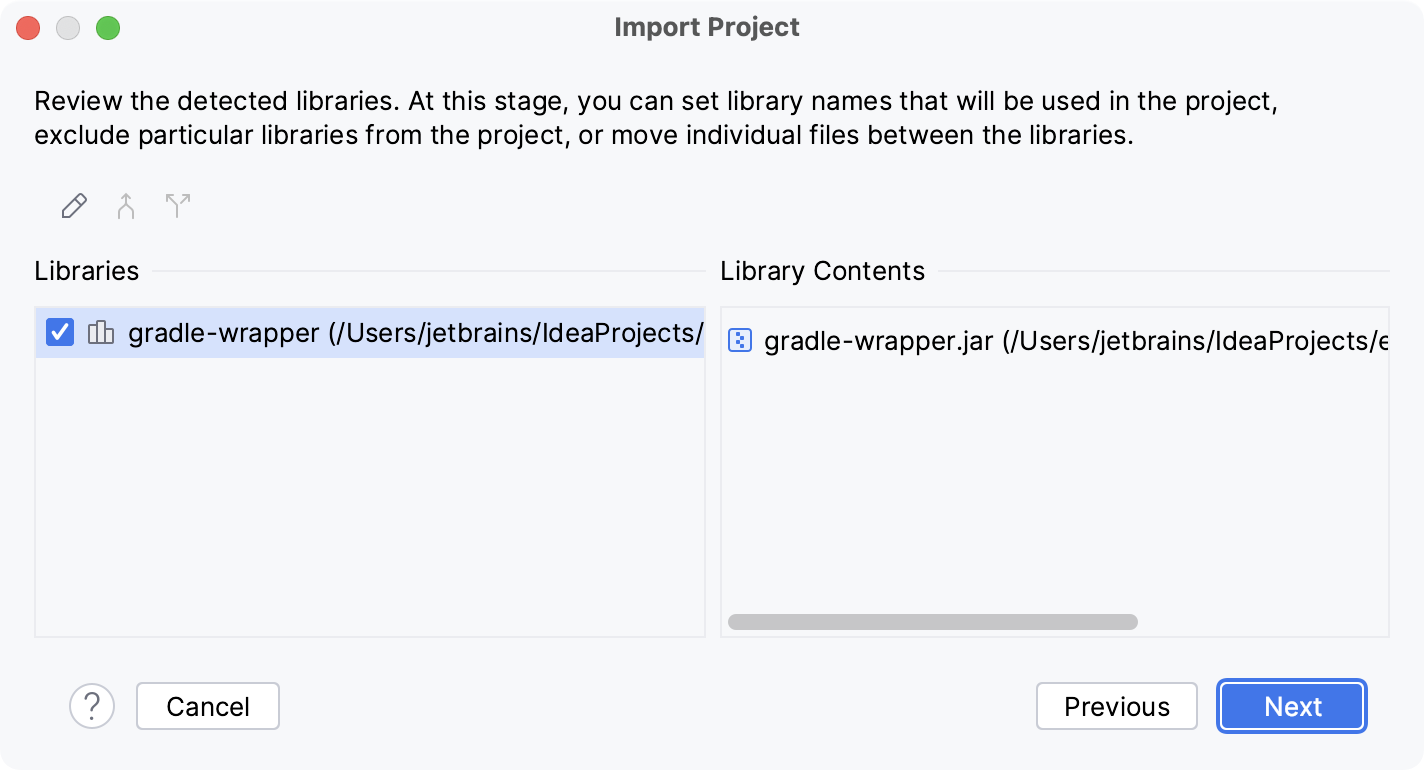This screenshot has height=770, width=1424.
Task: Click the library icon beside gradle-wrapper
Action: click(x=100, y=333)
